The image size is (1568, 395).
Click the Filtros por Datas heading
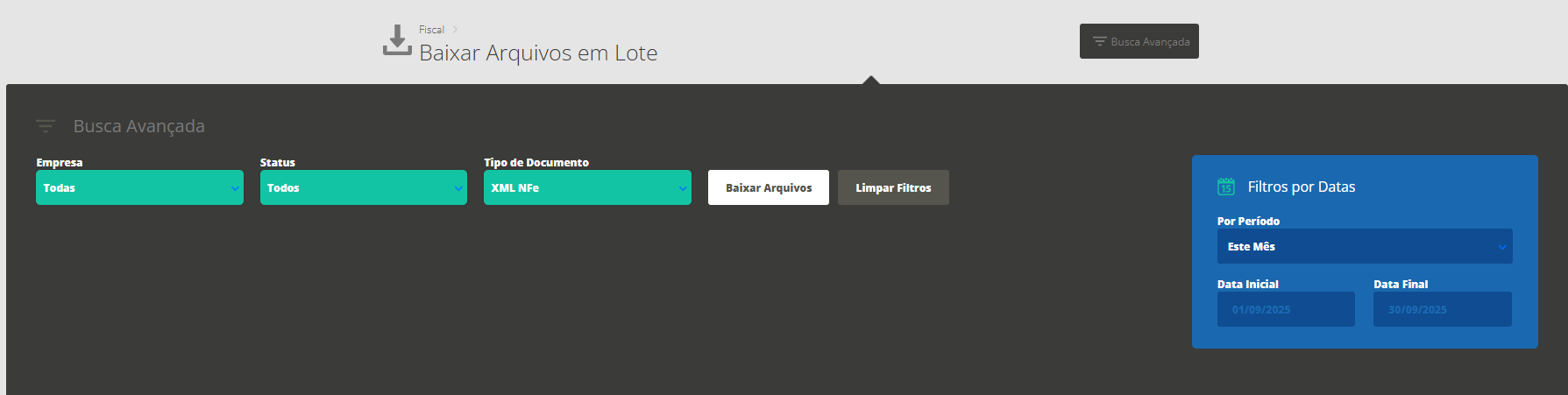1301,187
